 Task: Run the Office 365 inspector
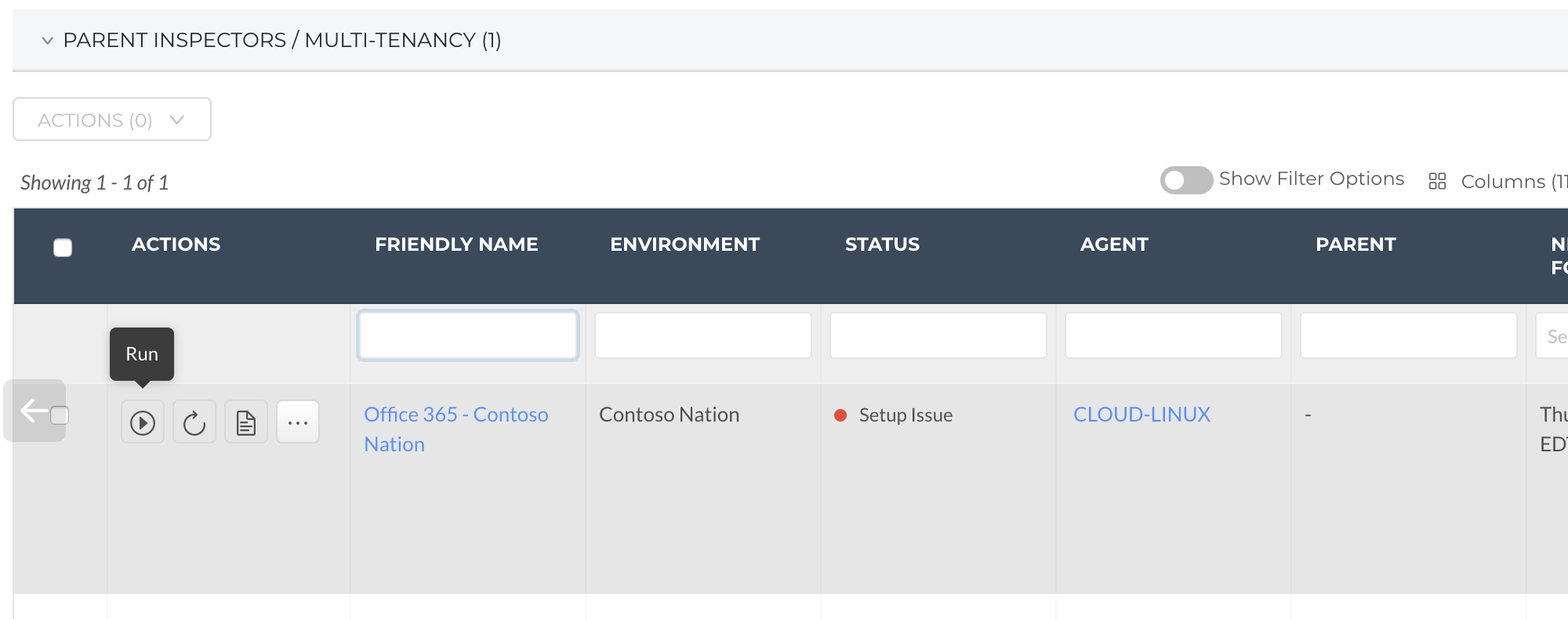click(142, 422)
